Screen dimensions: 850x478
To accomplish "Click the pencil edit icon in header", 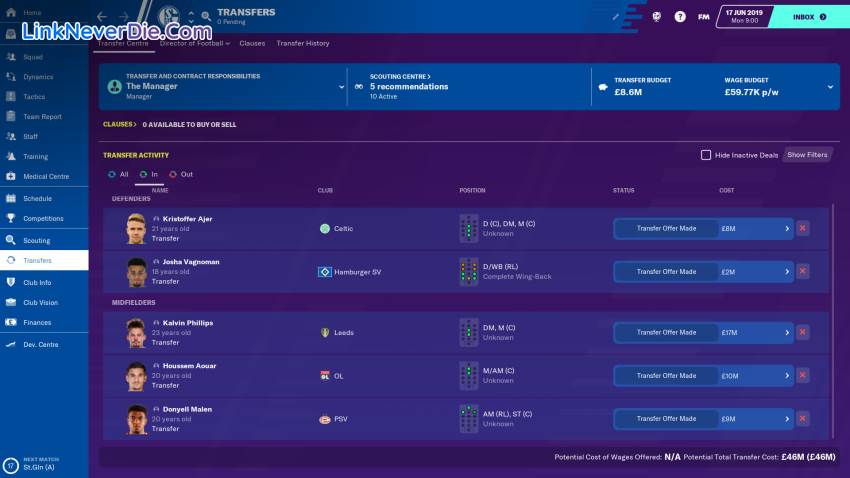I will tap(615, 17).
